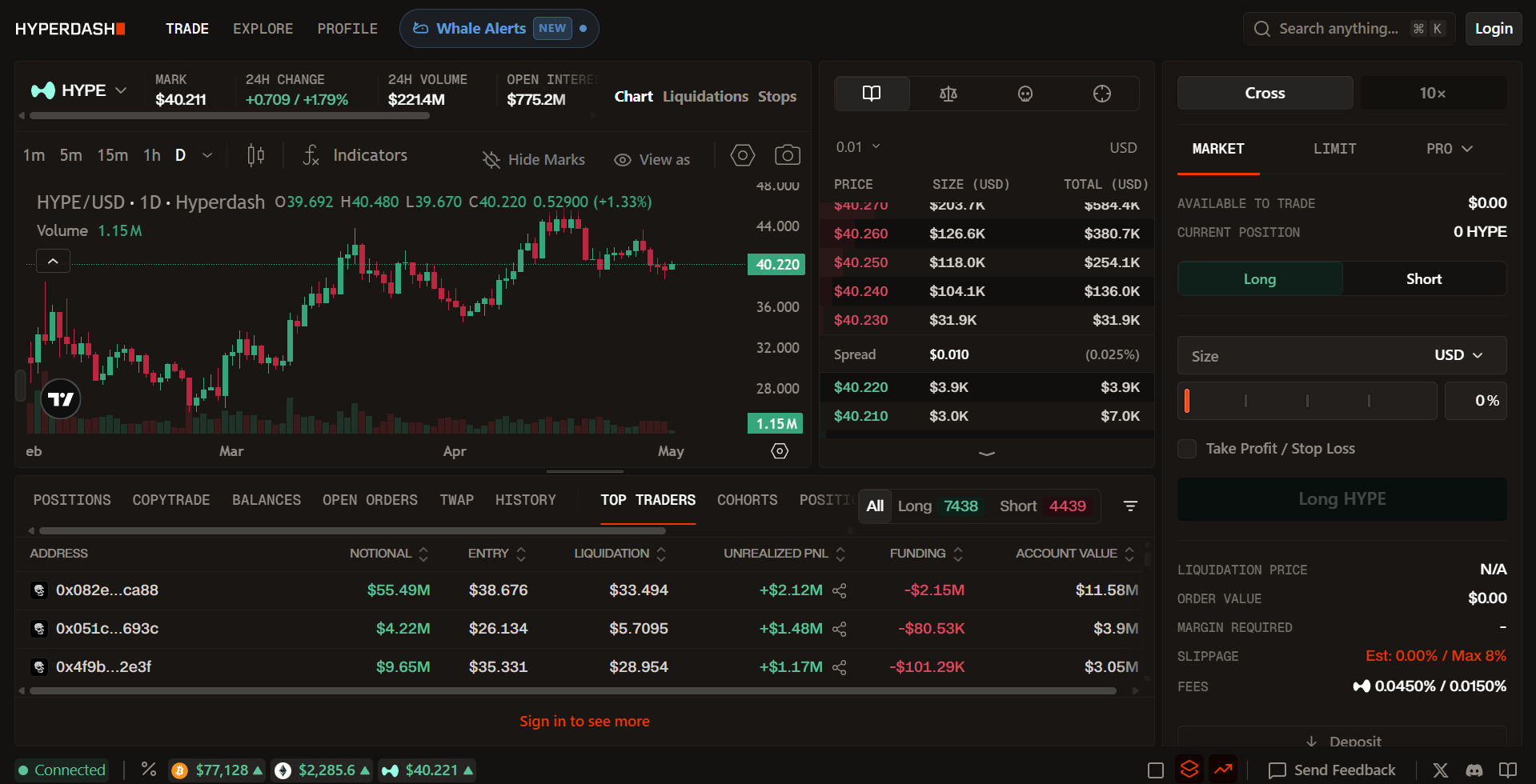Open the COHORTS tab
Screen dimensions: 1536x784
point(747,500)
